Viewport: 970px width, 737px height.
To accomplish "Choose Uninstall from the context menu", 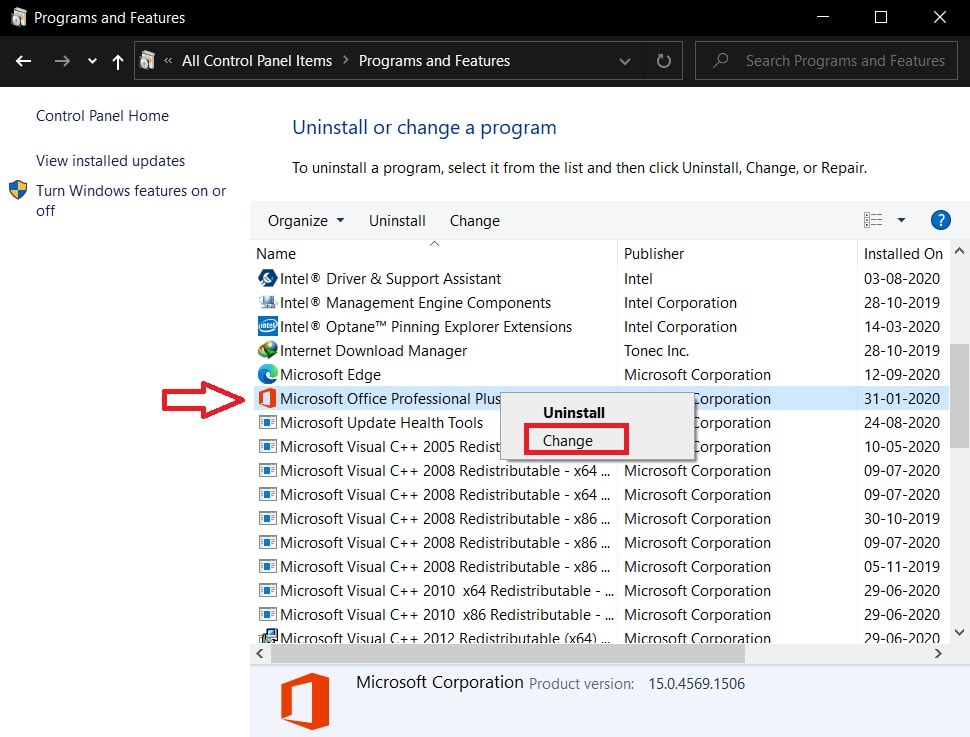I will (x=574, y=413).
